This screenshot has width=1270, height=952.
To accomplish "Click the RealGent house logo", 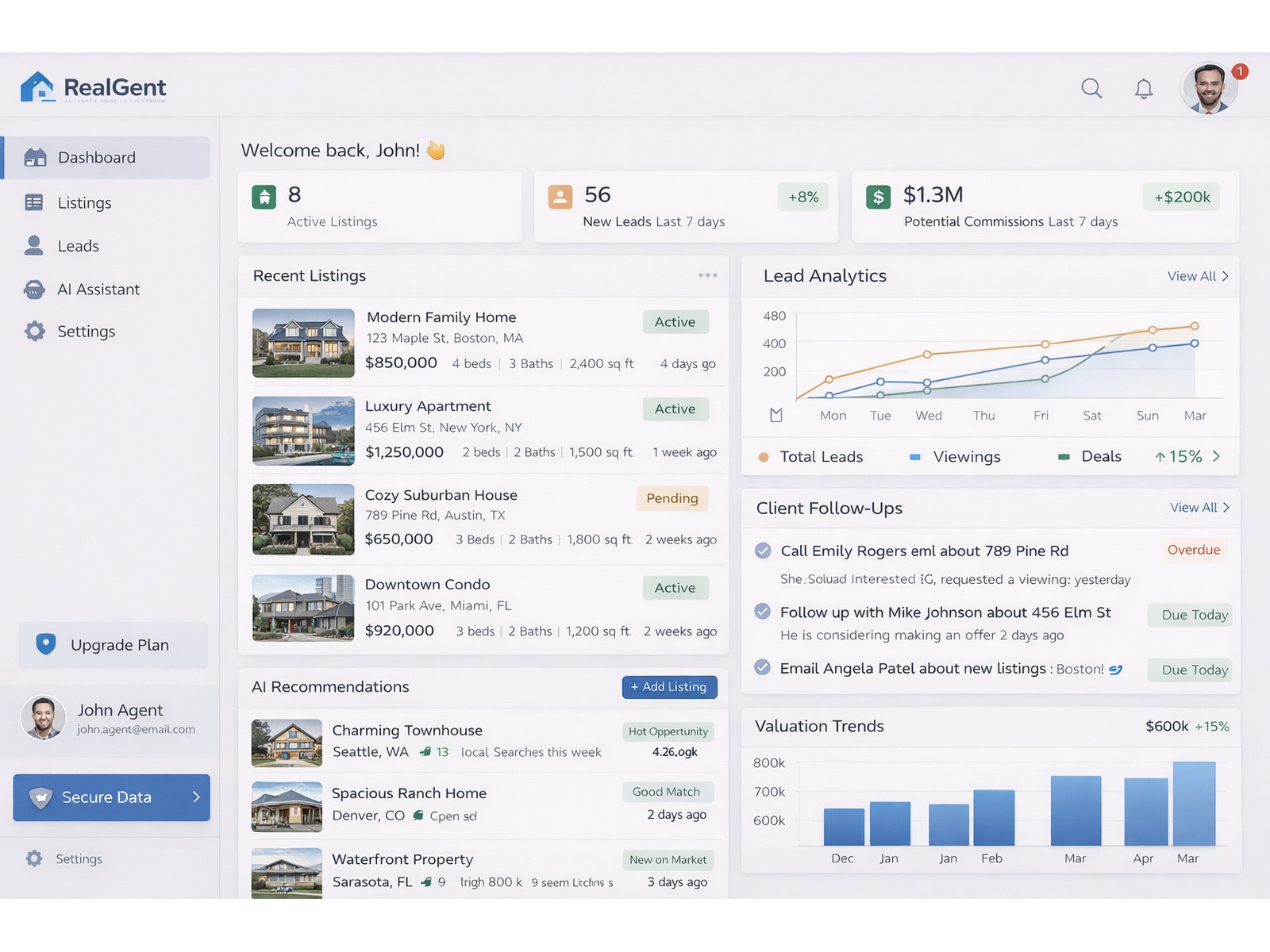I will (37, 87).
